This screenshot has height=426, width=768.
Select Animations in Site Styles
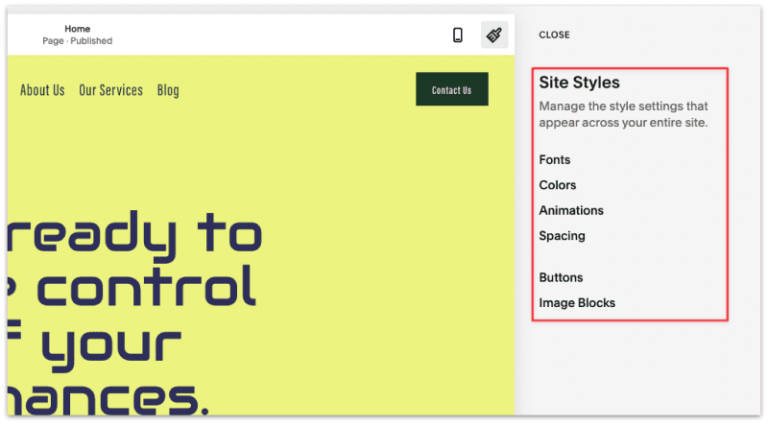point(571,211)
